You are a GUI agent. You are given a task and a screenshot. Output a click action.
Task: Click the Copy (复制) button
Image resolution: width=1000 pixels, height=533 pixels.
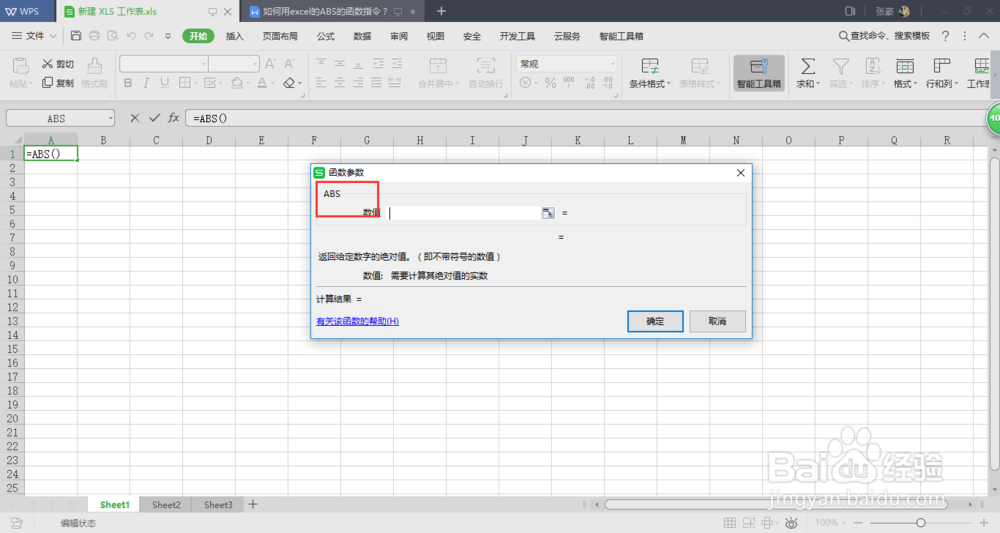pos(57,83)
